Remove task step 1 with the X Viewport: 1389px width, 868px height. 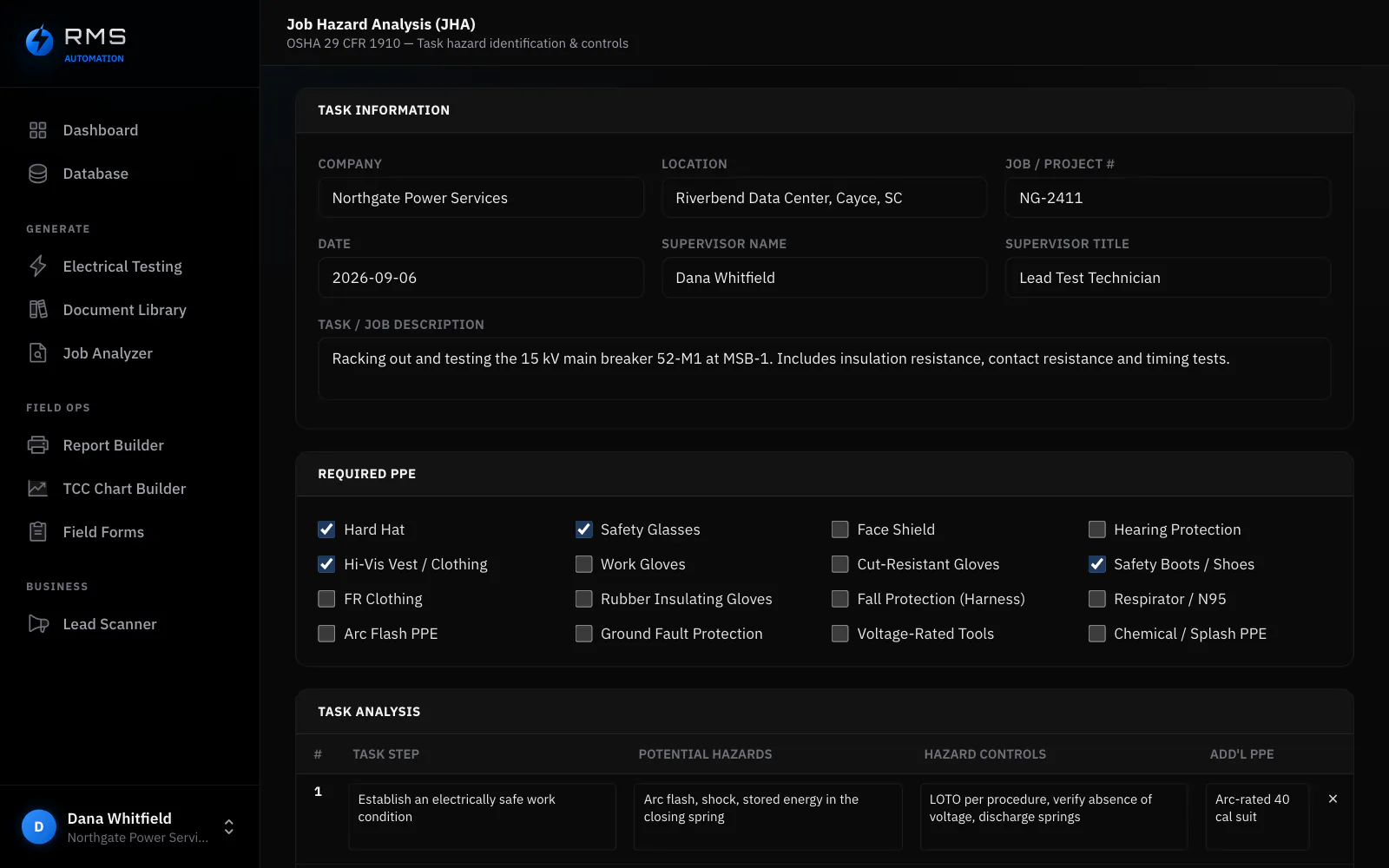tap(1333, 799)
